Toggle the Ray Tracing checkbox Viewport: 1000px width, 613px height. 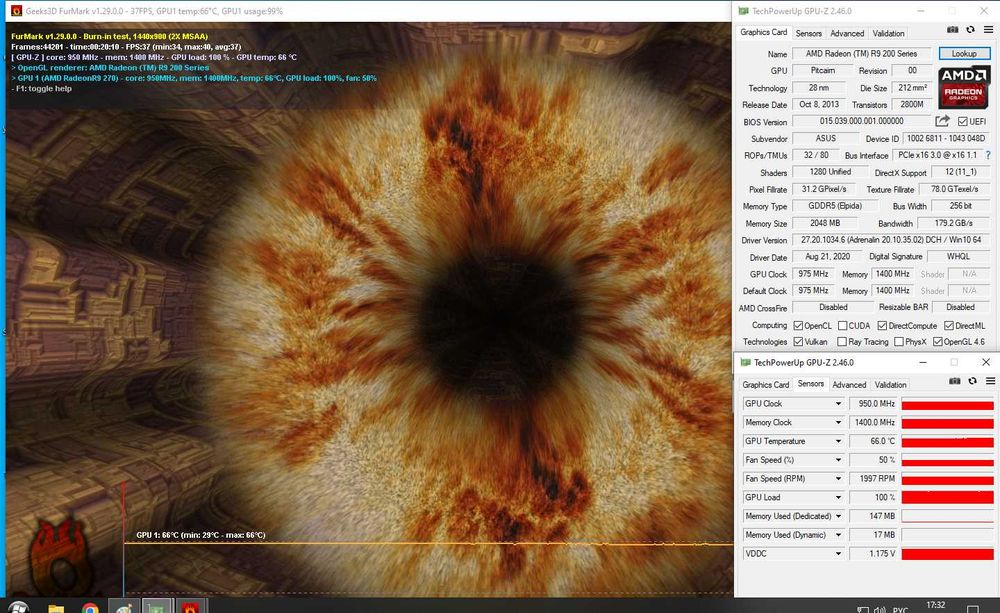(x=842, y=341)
